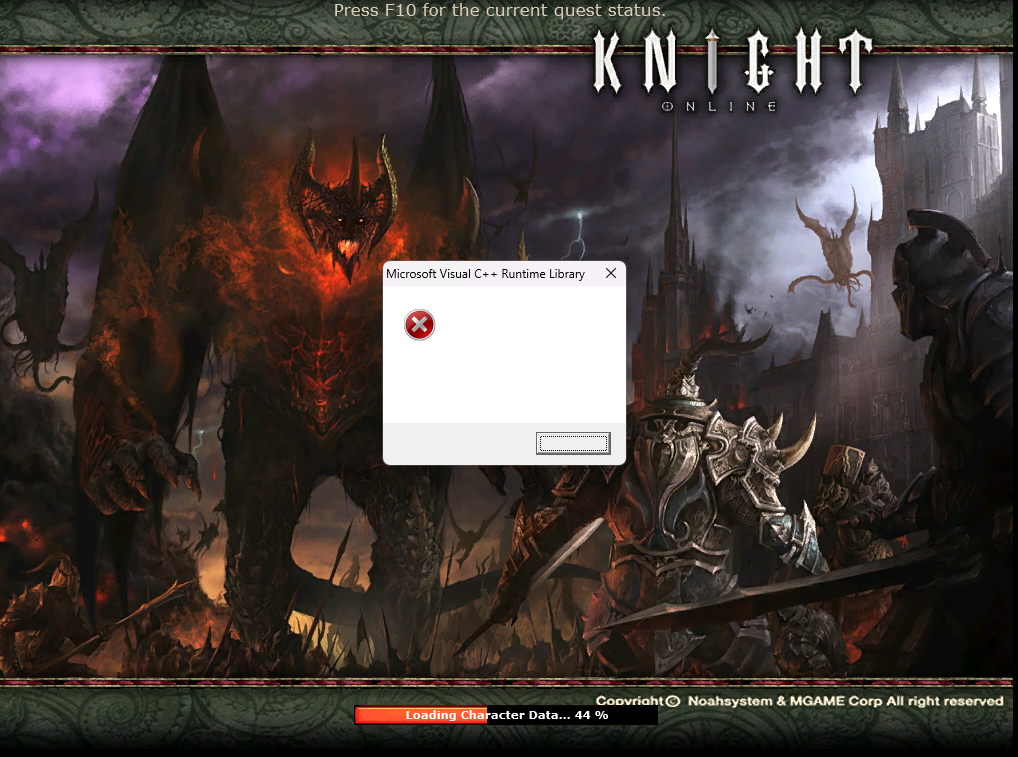The image size is (1018, 757).
Task: Click the Noahsystem & MGAME Corp copyright text
Action: 845,701
